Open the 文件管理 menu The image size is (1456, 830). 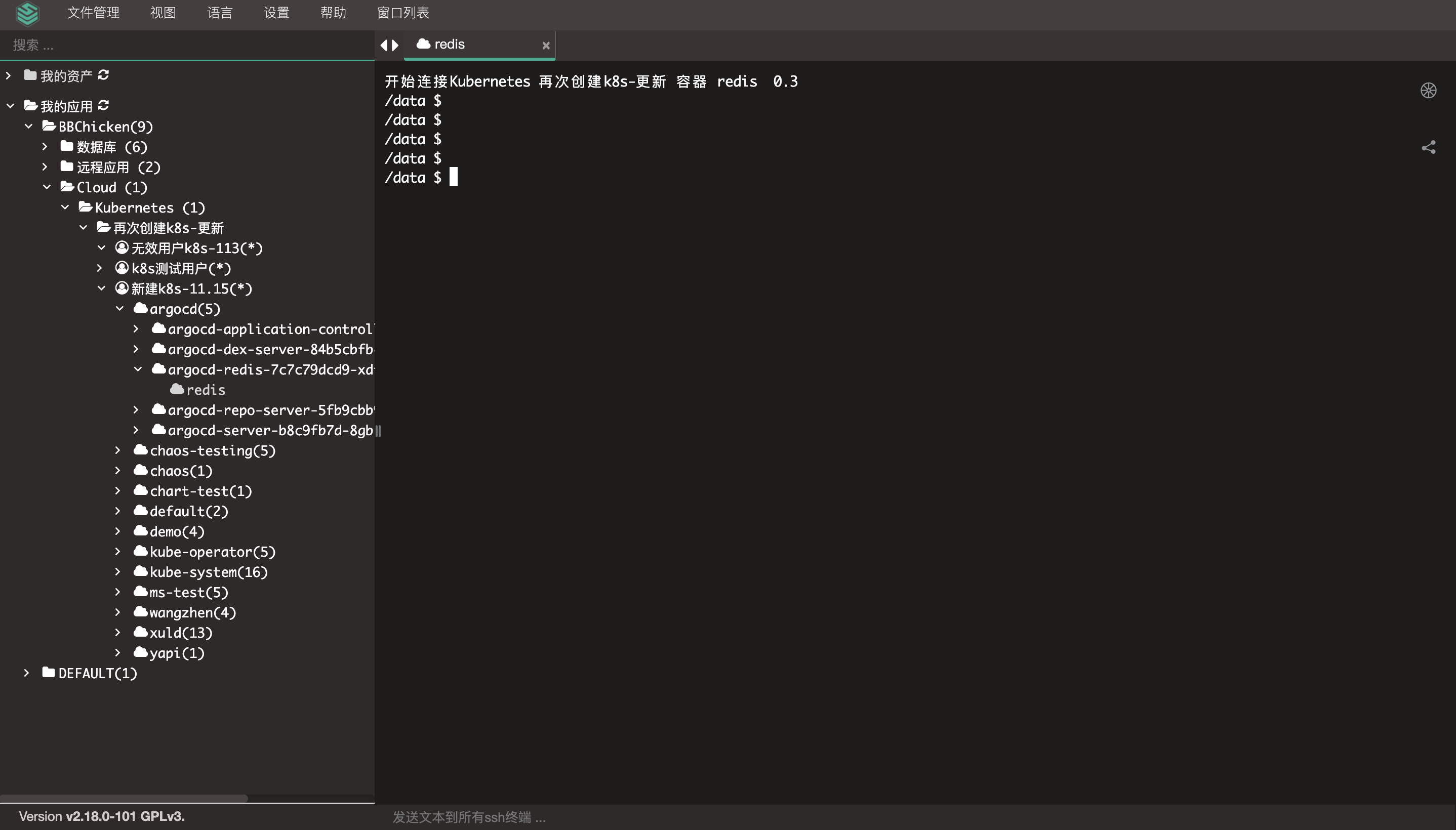point(93,13)
